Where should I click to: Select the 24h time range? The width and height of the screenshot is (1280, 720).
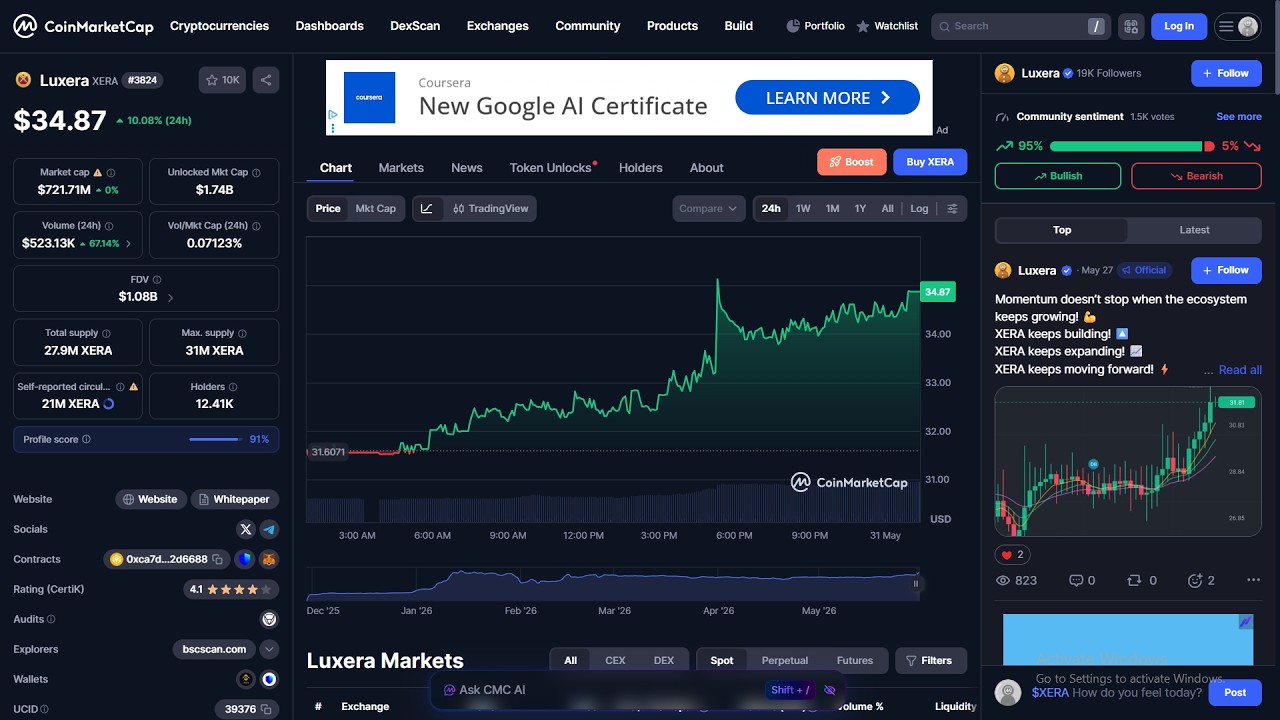pyautogui.click(x=771, y=208)
